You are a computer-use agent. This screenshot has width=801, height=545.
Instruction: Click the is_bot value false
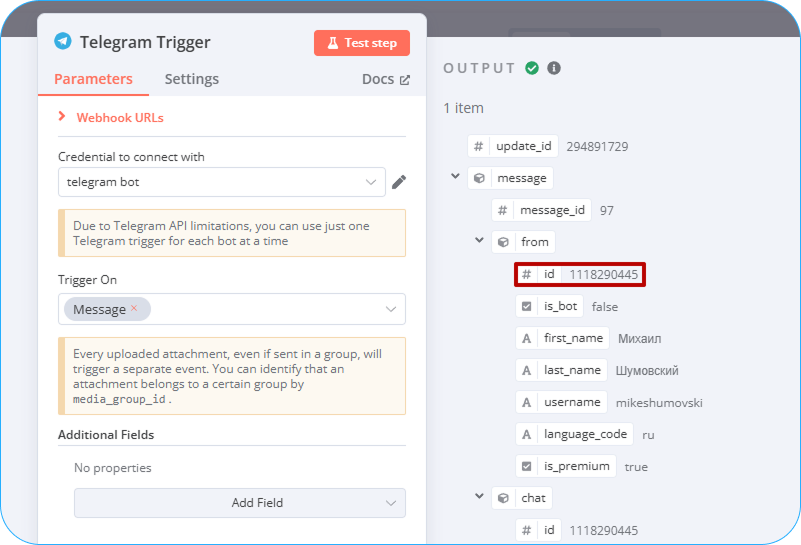click(605, 306)
